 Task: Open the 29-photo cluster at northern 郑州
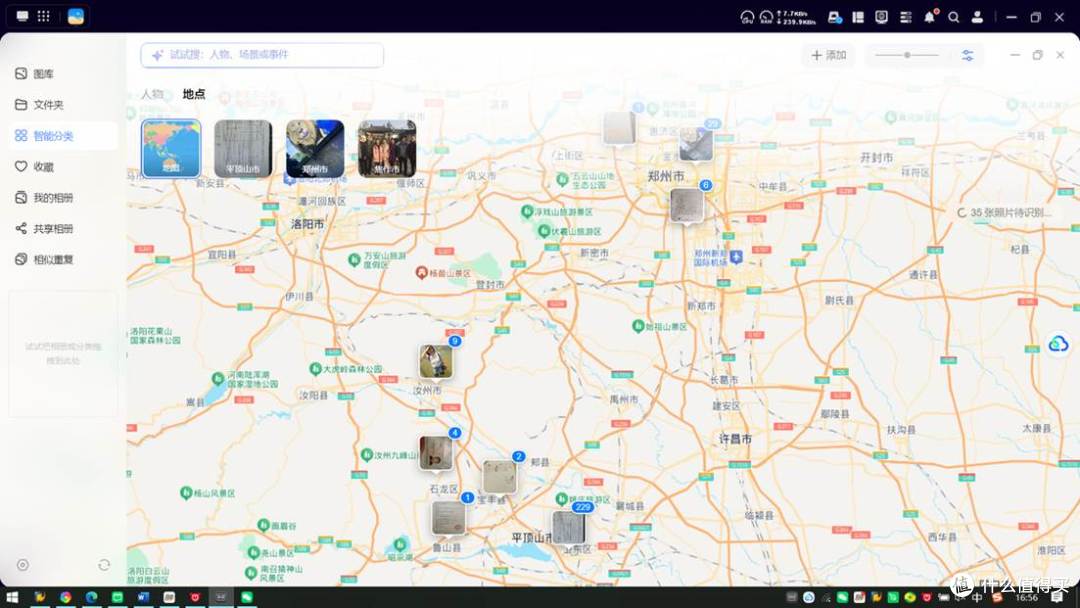[696, 144]
